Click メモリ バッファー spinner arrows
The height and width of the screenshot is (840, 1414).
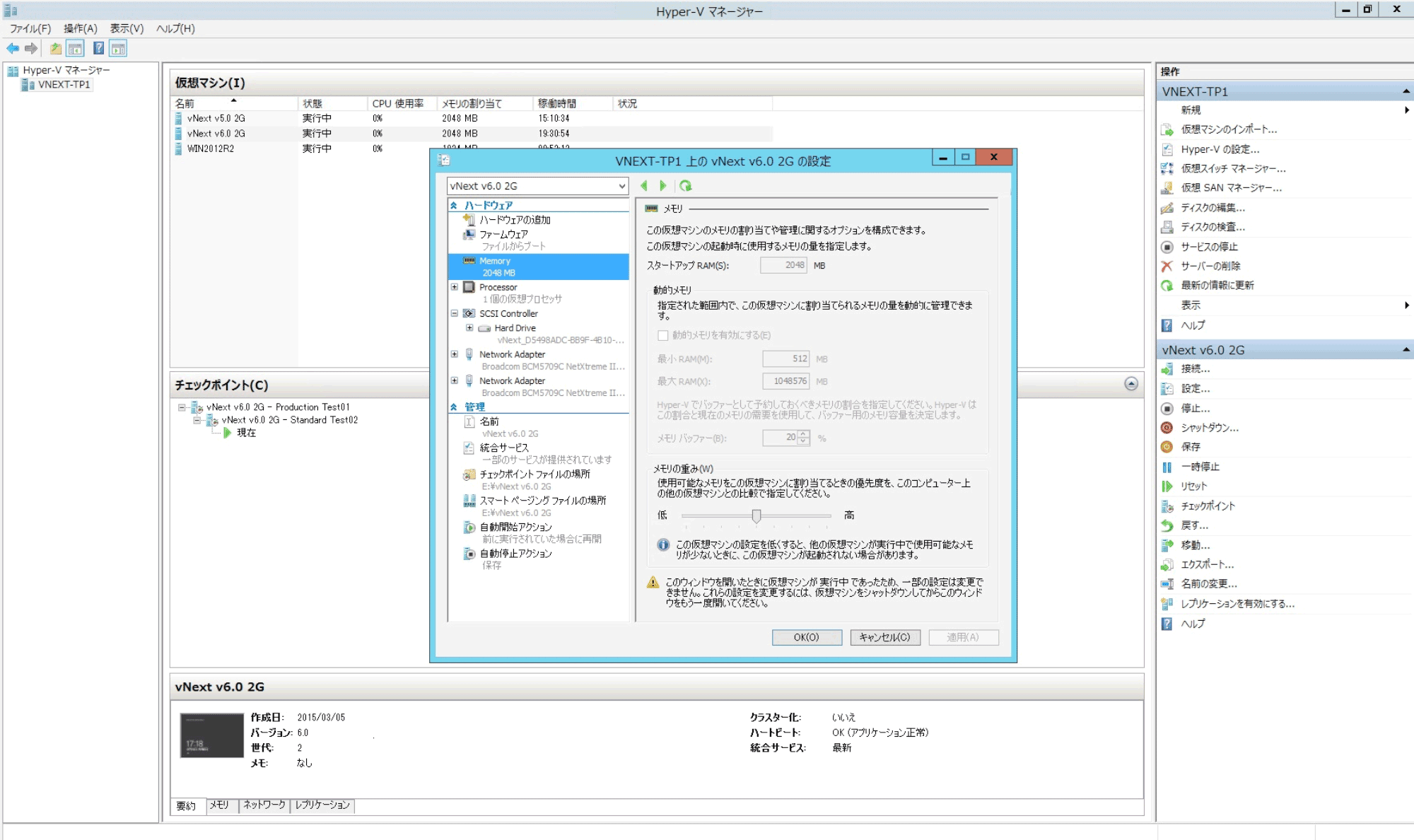coord(804,438)
